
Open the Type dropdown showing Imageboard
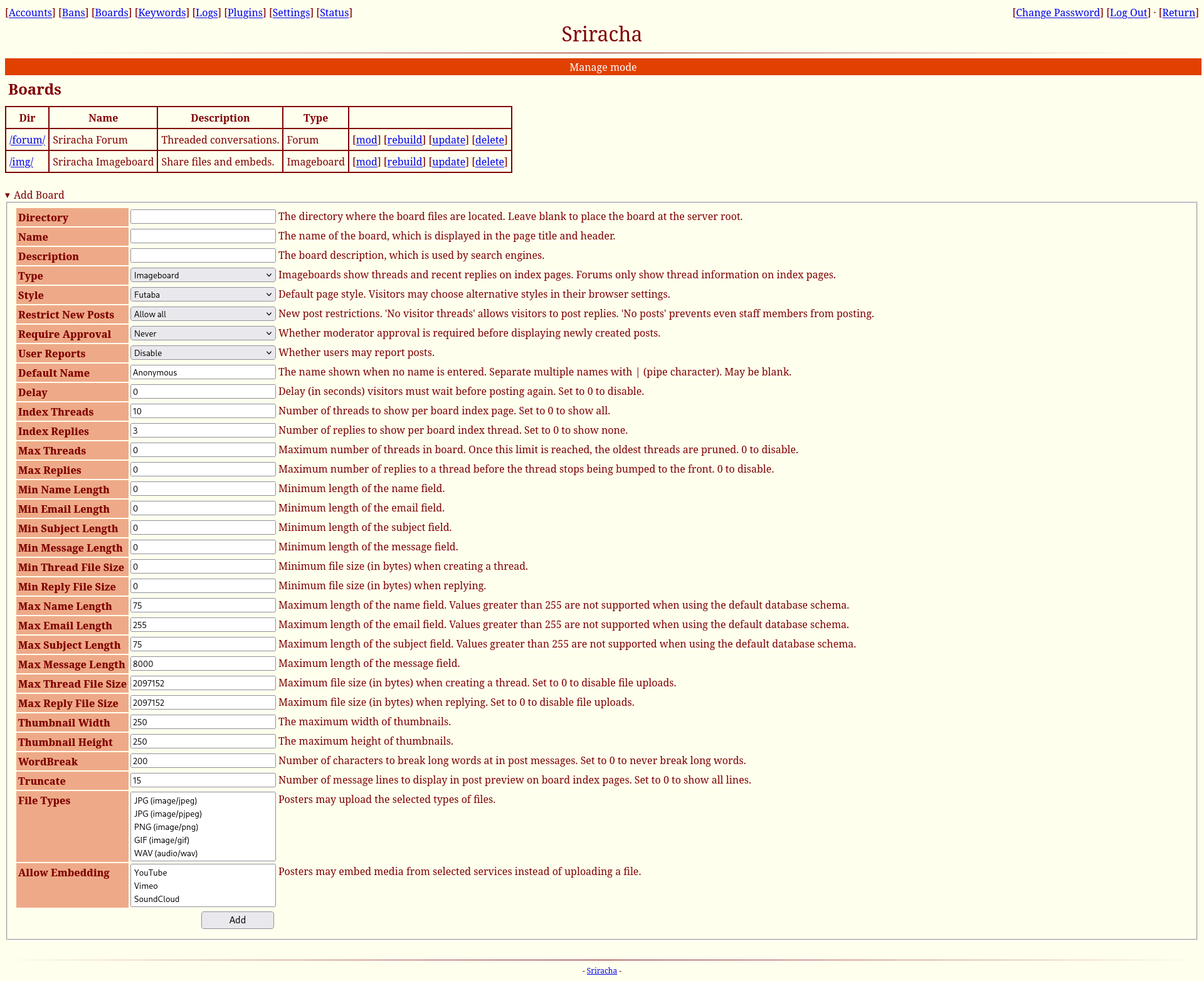[203, 275]
